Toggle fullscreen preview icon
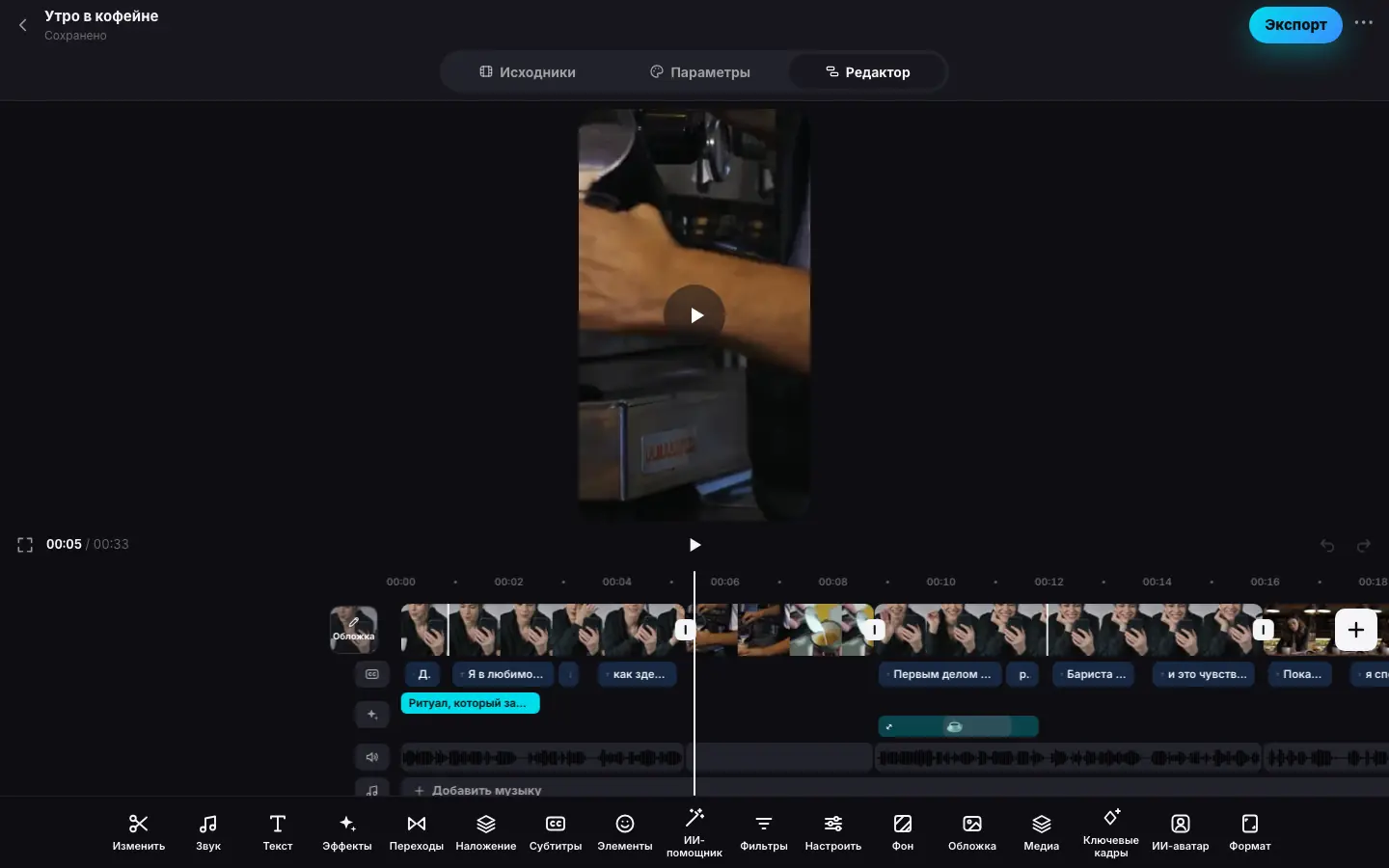 tap(25, 545)
